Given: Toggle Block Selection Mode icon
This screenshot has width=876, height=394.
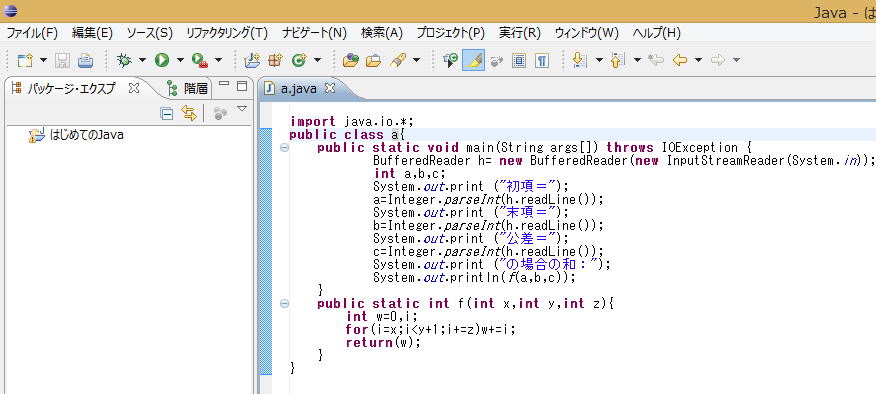Looking at the screenshot, I should 519,60.
